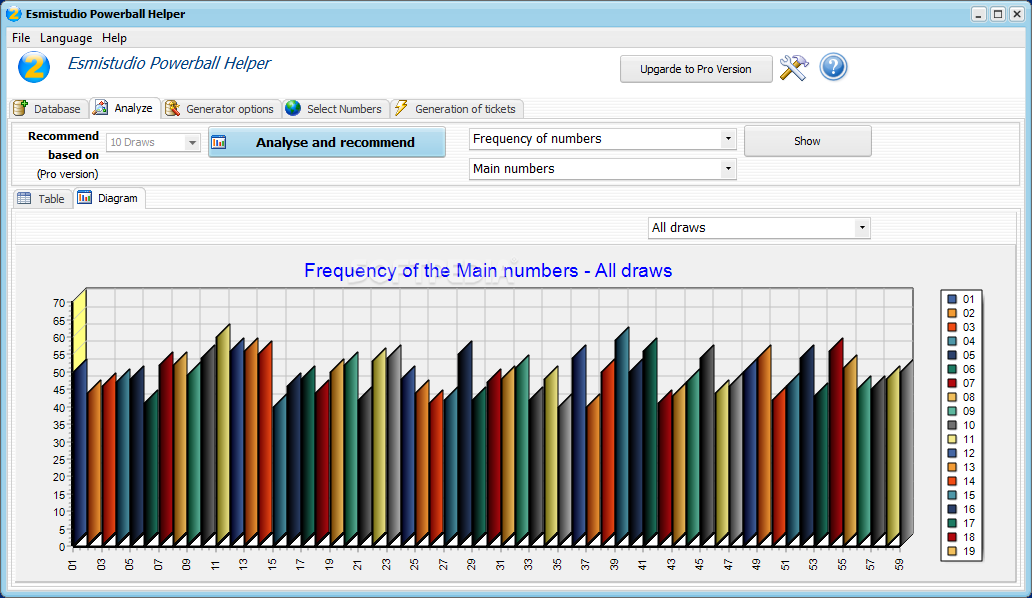Image resolution: width=1032 pixels, height=598 pixels.
Task: Click the 70 value on the y-axis
Action: pyautogui.click(x=59, y=303)
